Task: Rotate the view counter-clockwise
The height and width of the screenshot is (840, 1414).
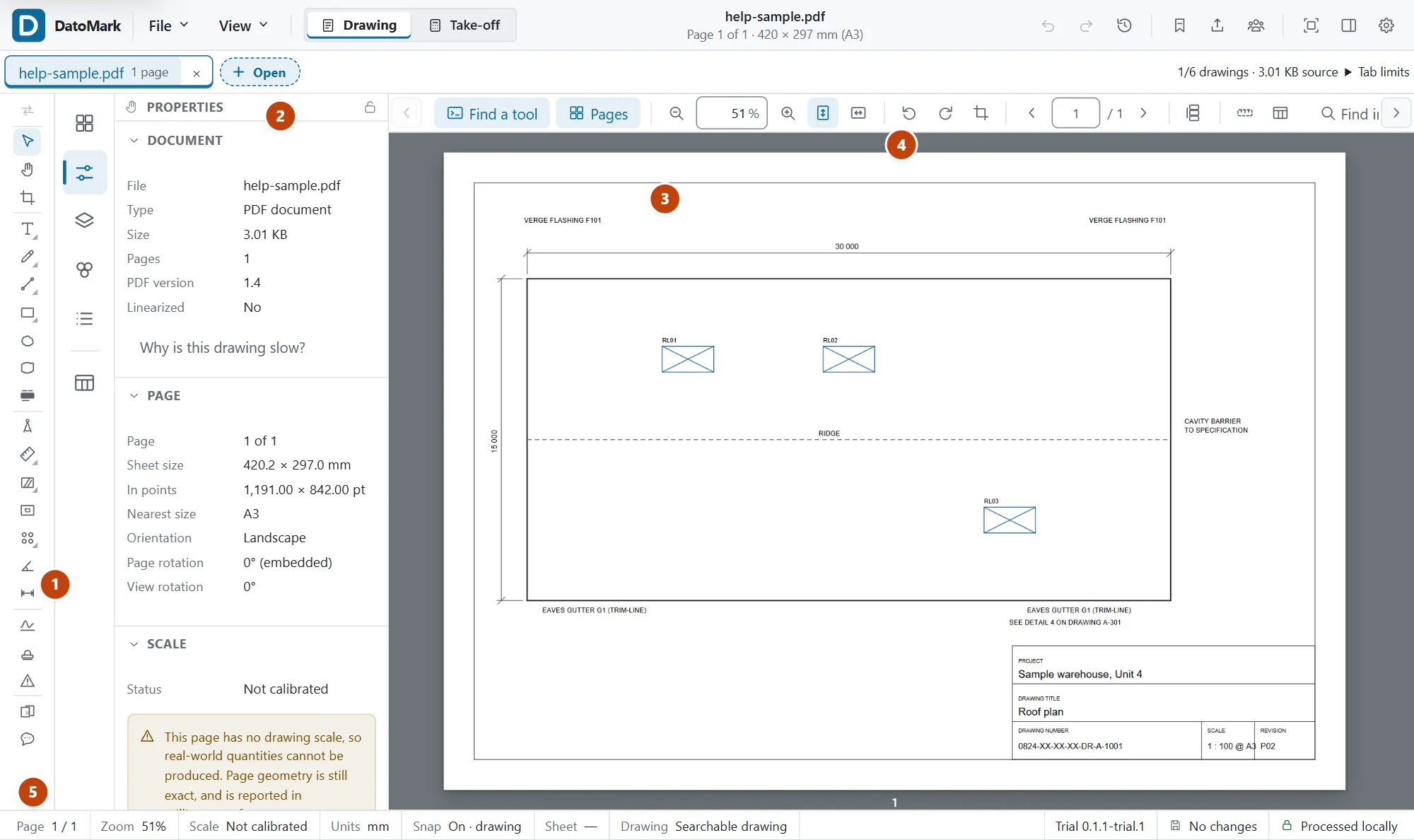Action: point(909,113)
